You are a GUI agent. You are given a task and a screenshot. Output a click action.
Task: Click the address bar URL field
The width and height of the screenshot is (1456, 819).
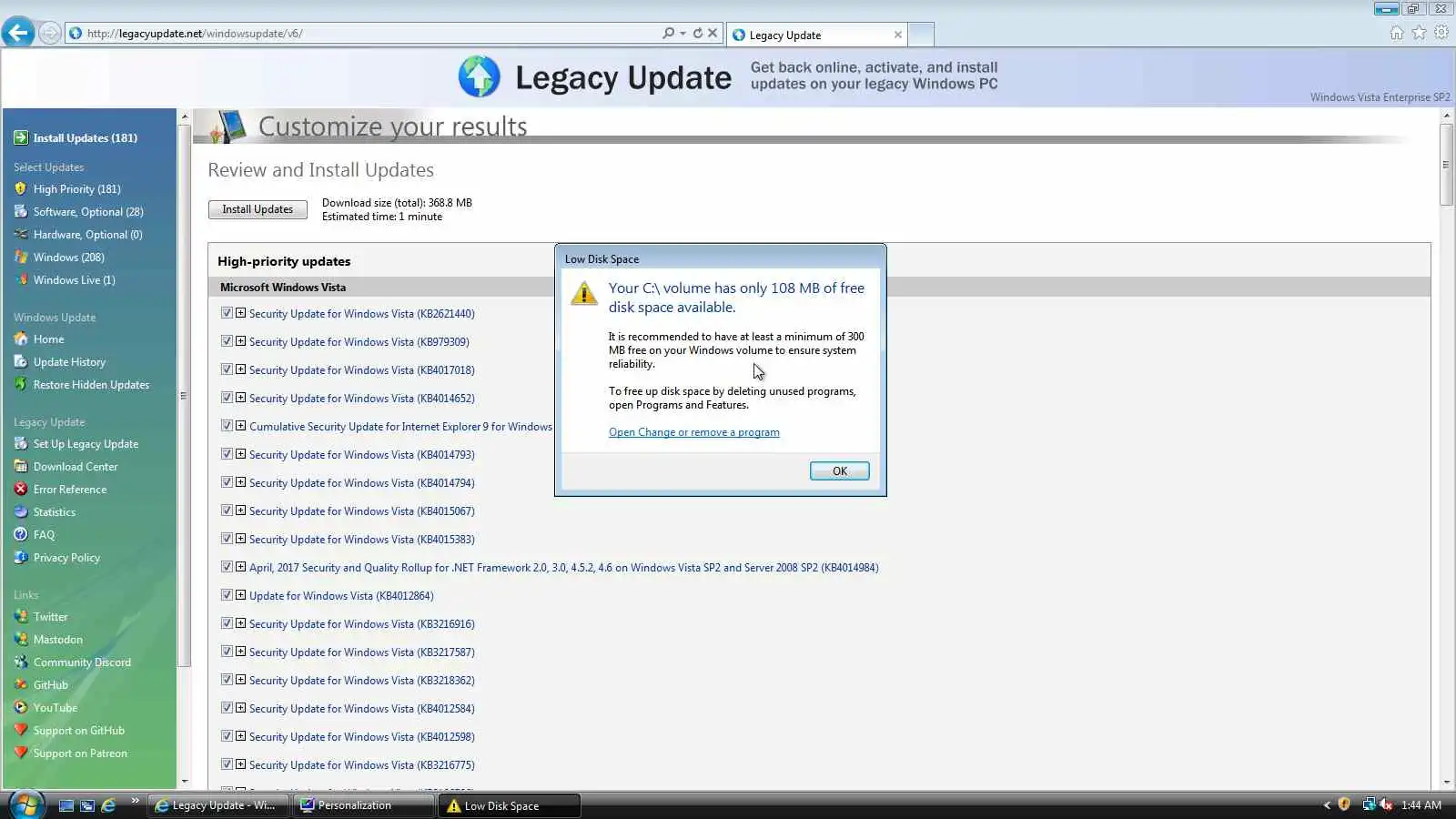click(x=364, y=34)
